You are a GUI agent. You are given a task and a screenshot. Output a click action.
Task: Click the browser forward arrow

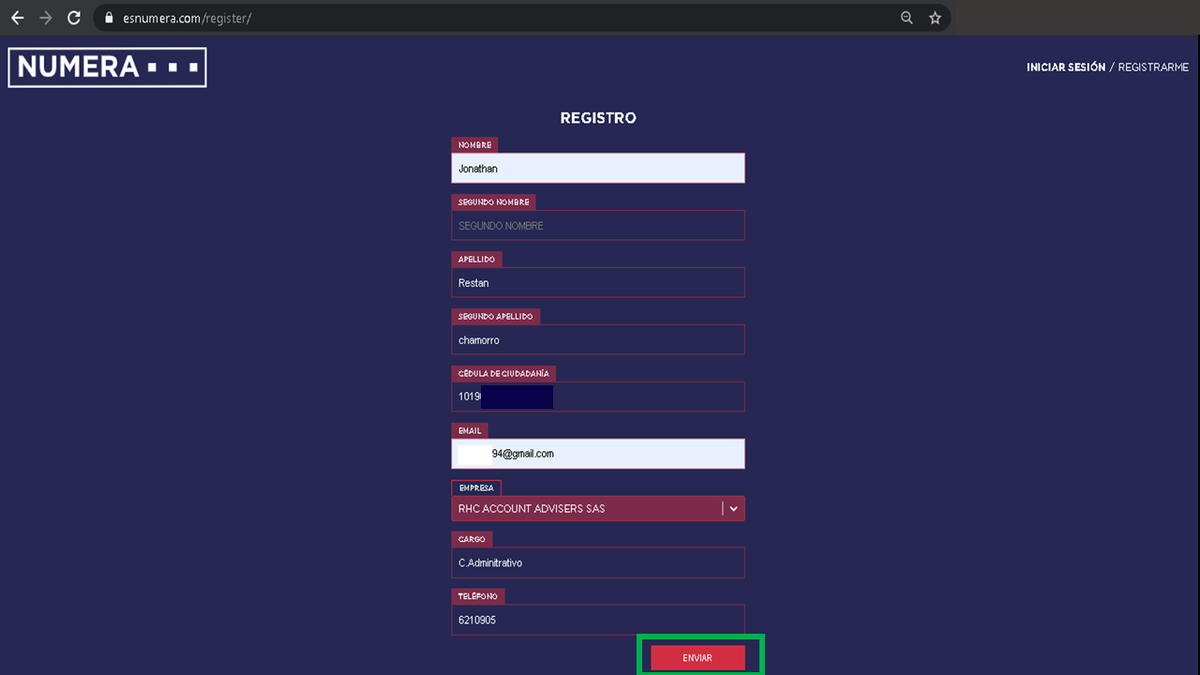(x=45, y=18)
